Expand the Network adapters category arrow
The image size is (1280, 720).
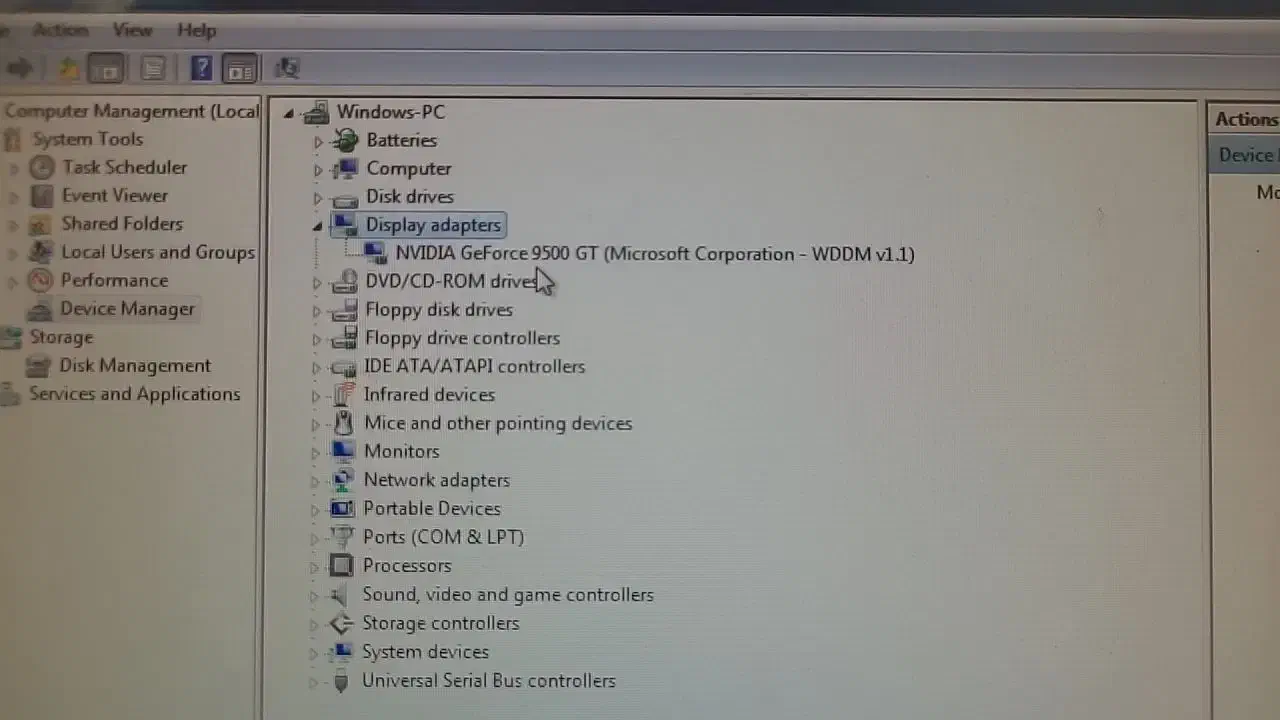click(315, 481)
